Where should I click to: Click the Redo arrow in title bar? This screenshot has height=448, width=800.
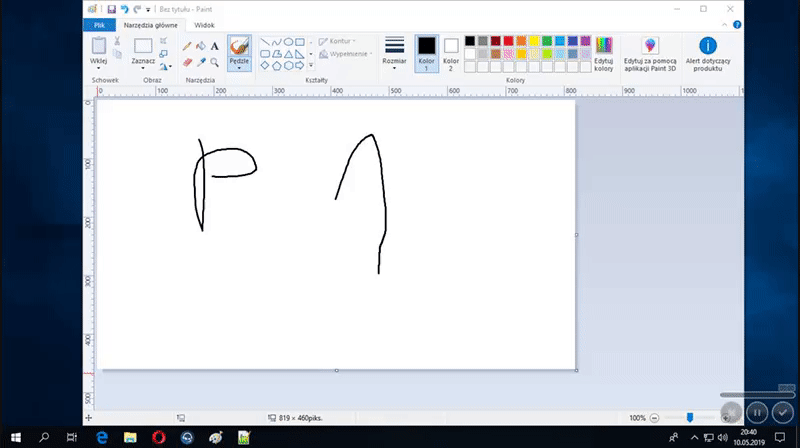click(x=137, y=9)
